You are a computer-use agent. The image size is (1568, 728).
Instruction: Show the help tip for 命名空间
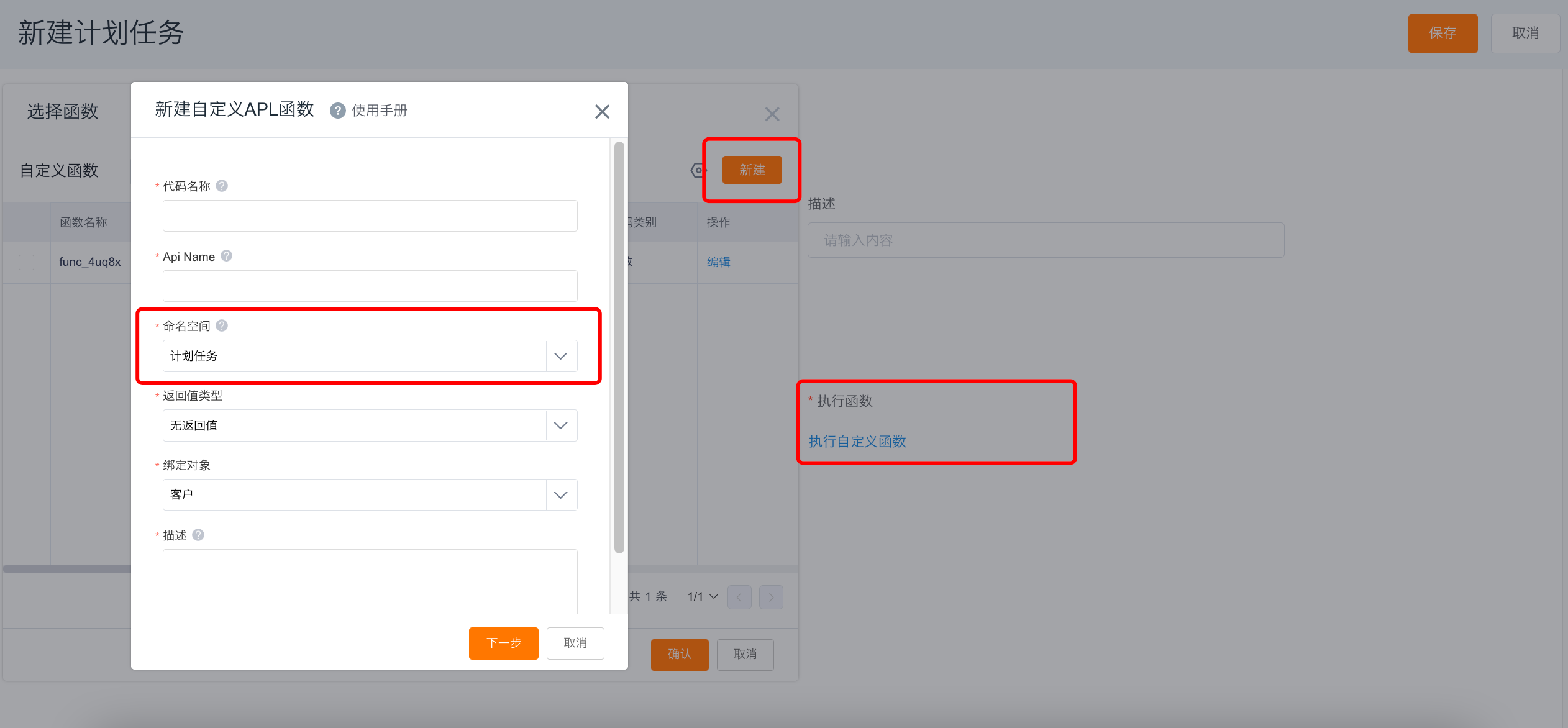pyautogui.click(x=222, y=325)
